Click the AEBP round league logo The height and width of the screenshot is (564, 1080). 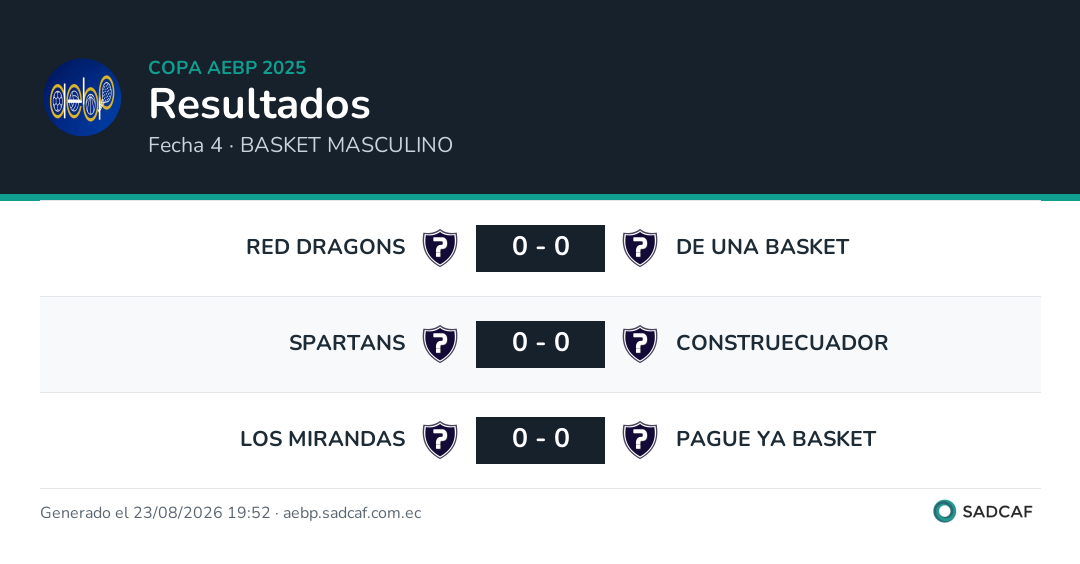(x=83, y=97)
